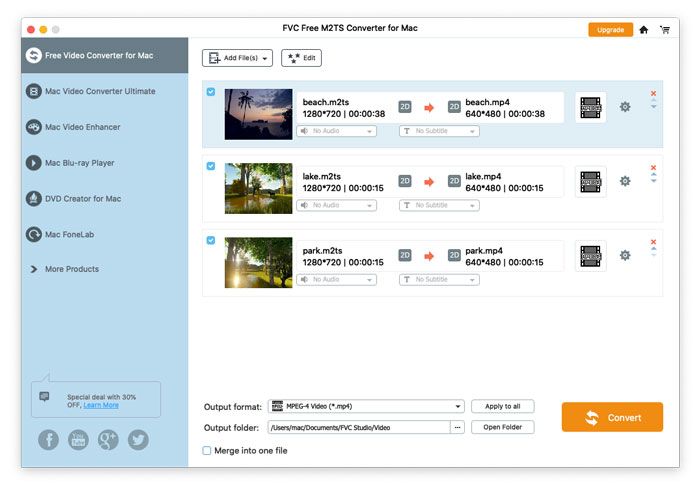The width and height of the screenshot is (700, 491).
Task: Uncheck the beach.m2ts checkbox
Action: 211,92
